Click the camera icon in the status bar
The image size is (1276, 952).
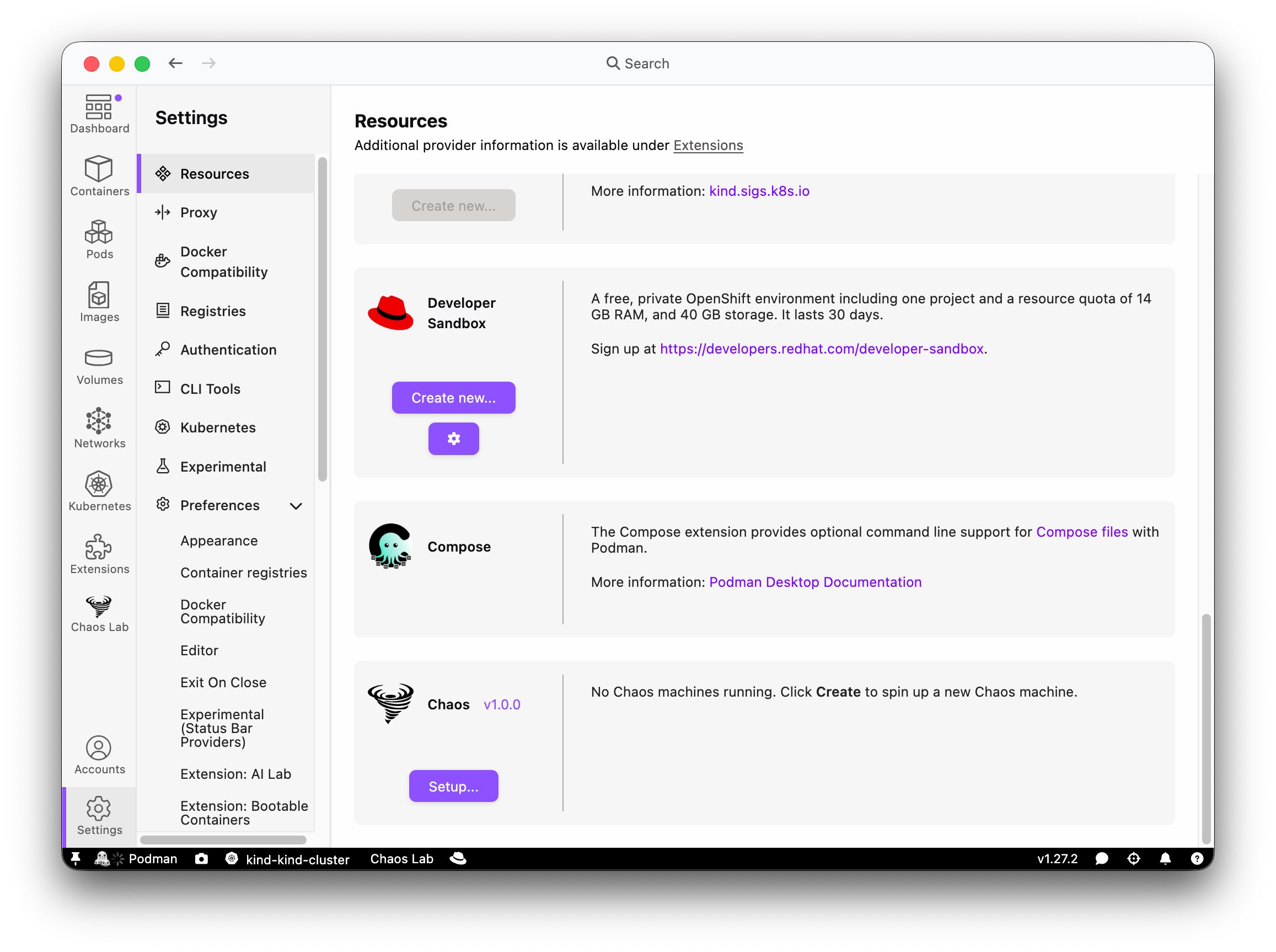pyautogui.click(x=201, y=859)
